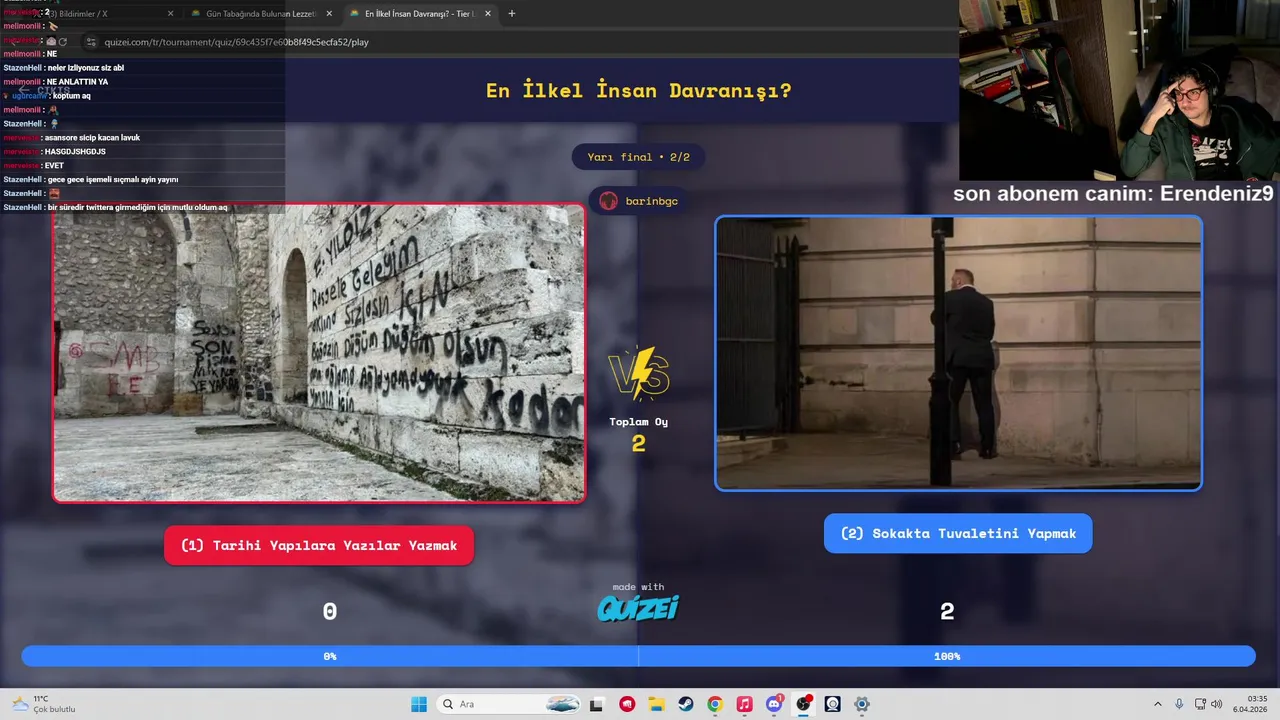
Task: Open the clock and date flyout
Action: tap(1250, 704)
